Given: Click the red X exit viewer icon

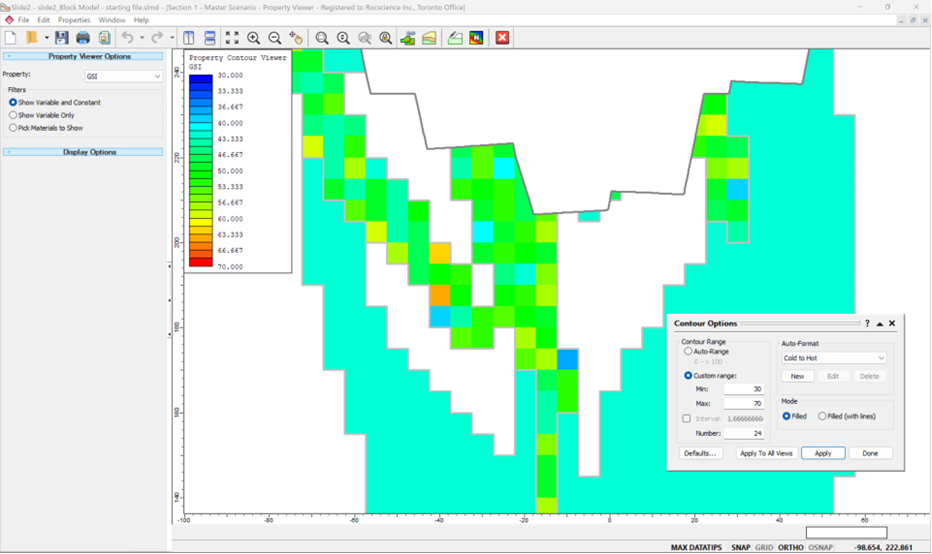Looking at the screenshot, I should 502,38.
